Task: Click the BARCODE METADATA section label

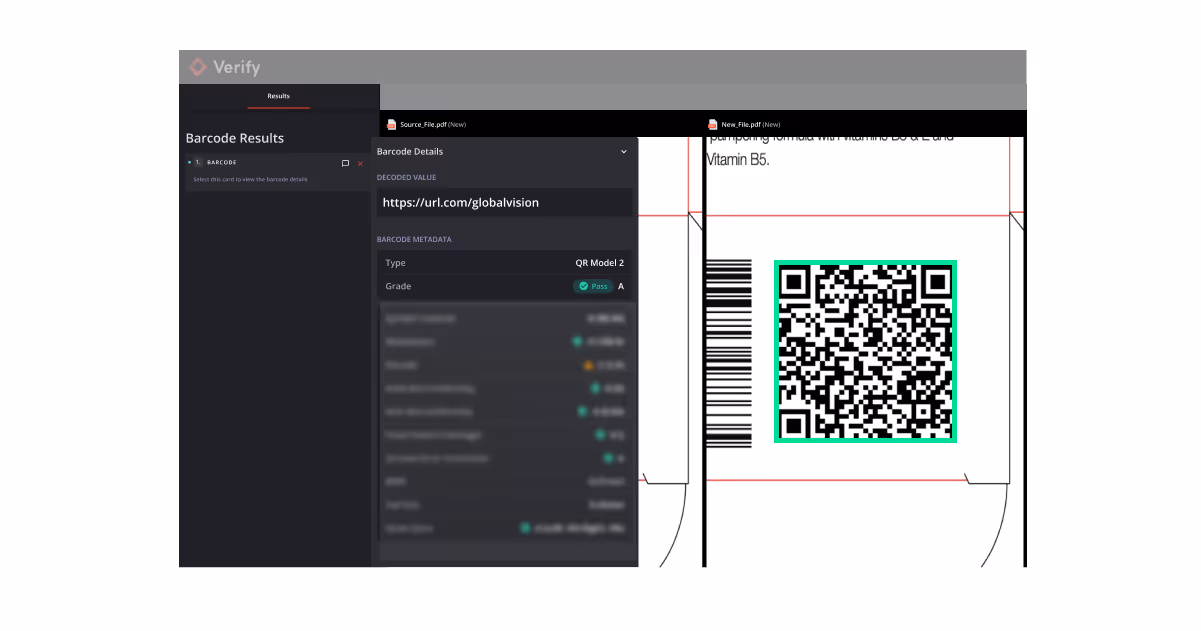Action: [x=414, y=240]
